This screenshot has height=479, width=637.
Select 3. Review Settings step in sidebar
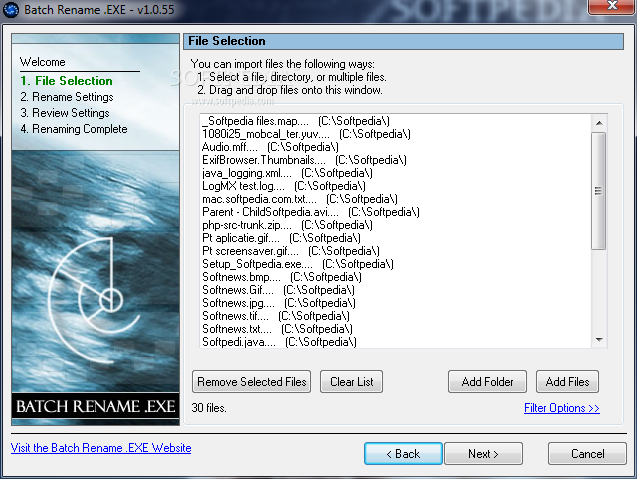pos(65,113)
